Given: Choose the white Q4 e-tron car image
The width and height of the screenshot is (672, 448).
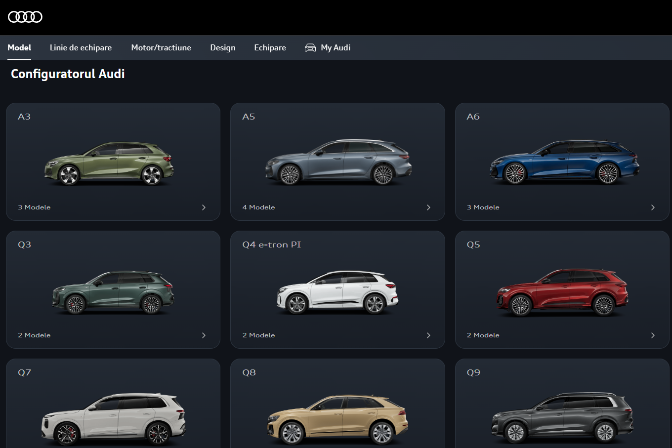Looking at the screenshot, I should 338,292.
